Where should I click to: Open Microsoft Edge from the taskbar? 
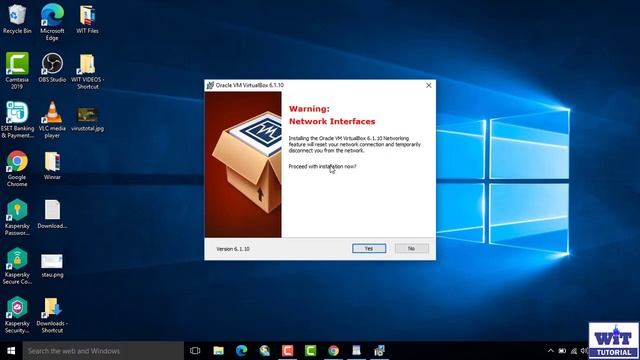(241, 351)
